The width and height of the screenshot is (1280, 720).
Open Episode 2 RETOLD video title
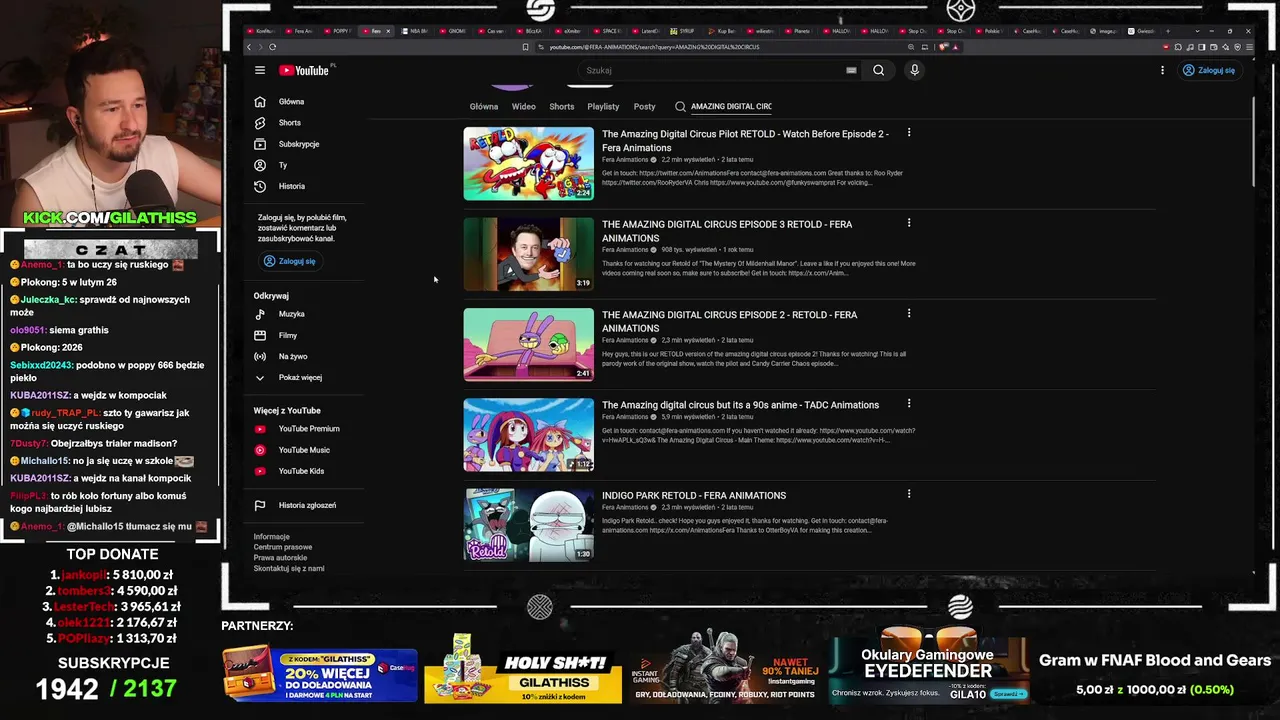730,321
